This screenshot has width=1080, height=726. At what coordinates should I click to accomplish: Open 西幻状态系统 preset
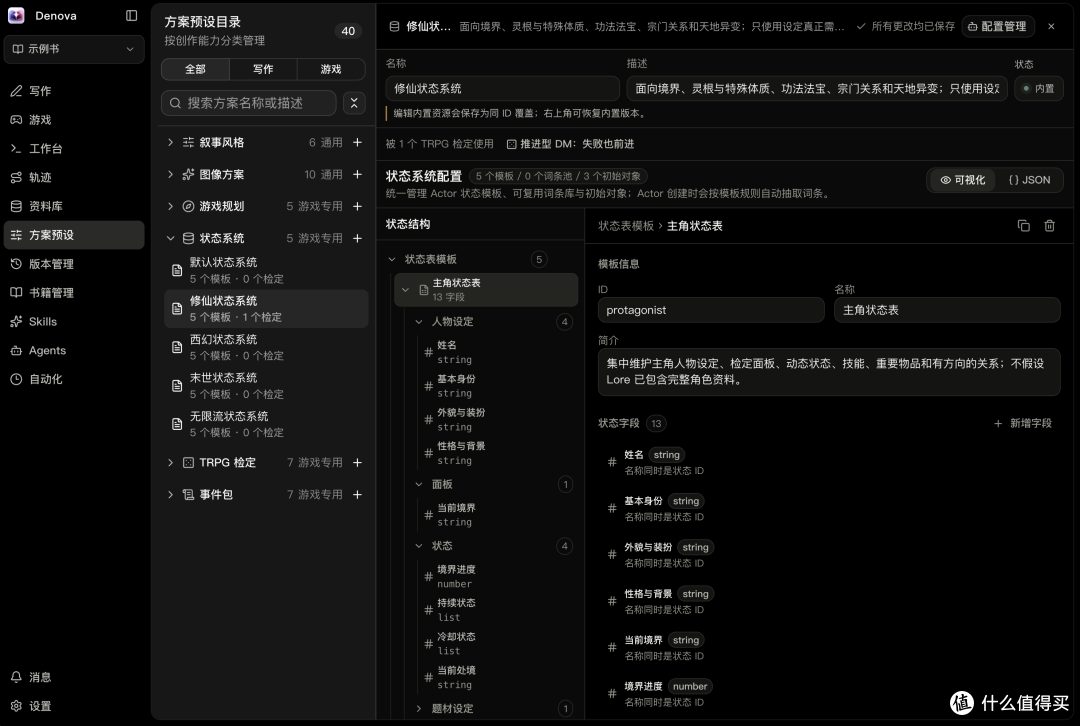point(266,347)
